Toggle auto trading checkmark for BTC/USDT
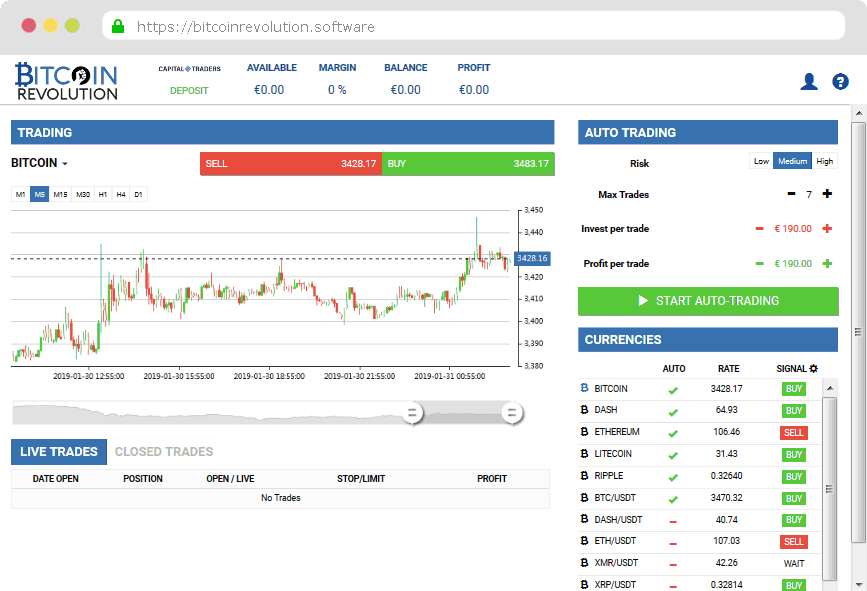Image resolution: width=867 pixels, height=591 pixels. click(673, 499)
